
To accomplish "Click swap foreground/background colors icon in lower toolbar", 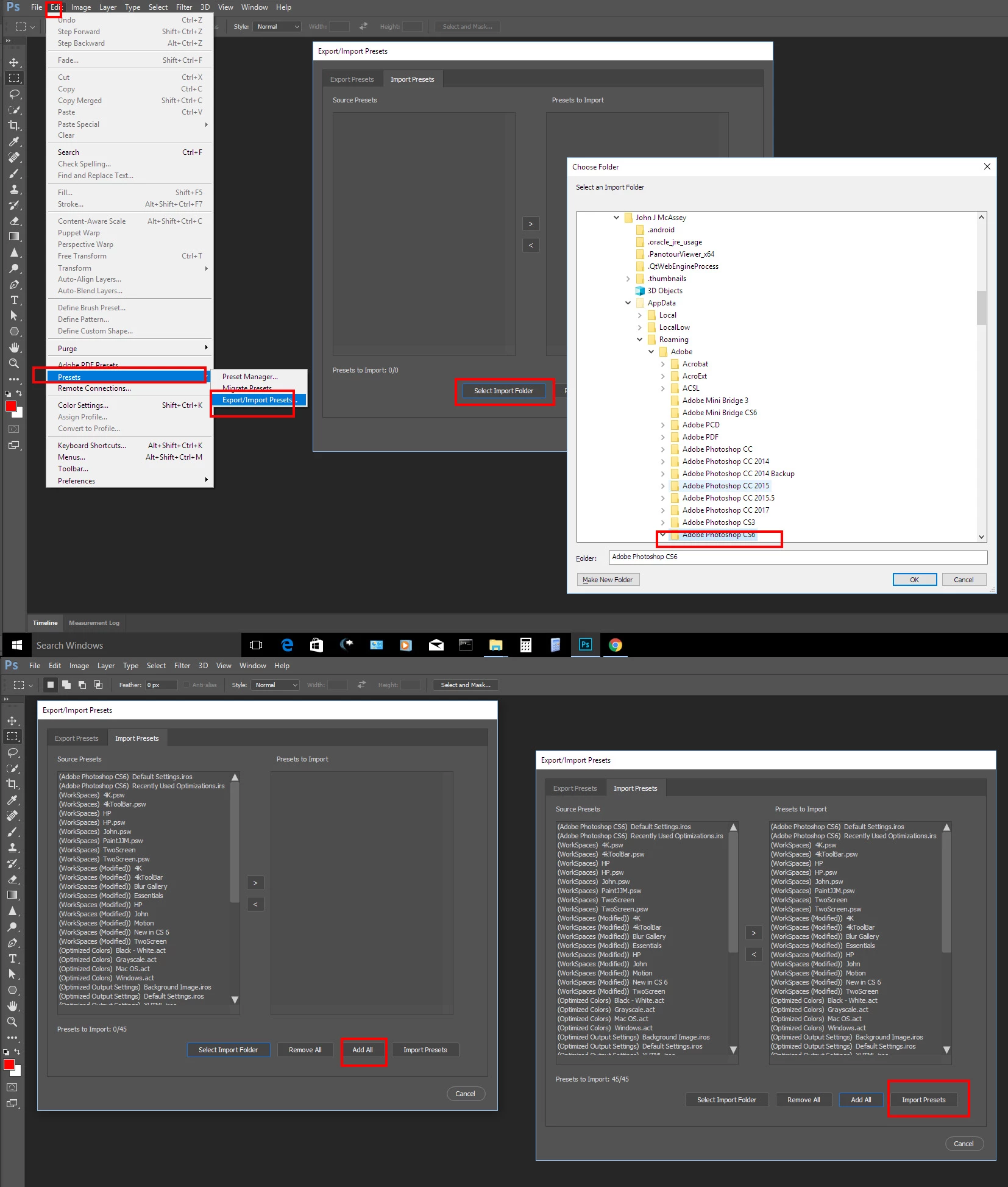I will (18, 1052).
